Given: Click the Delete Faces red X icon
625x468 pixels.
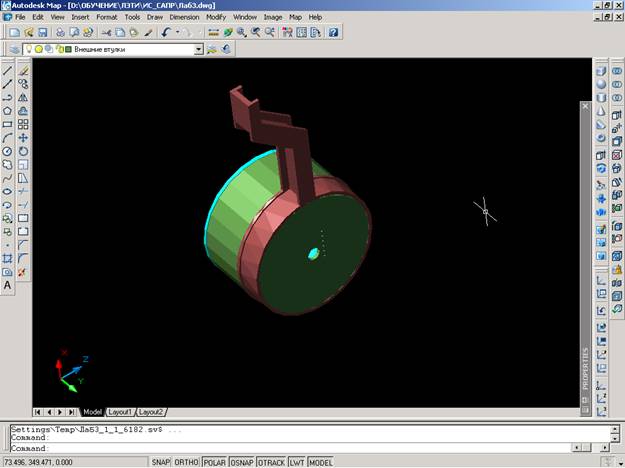Looking at the screenshot, I should coord(617,155).
